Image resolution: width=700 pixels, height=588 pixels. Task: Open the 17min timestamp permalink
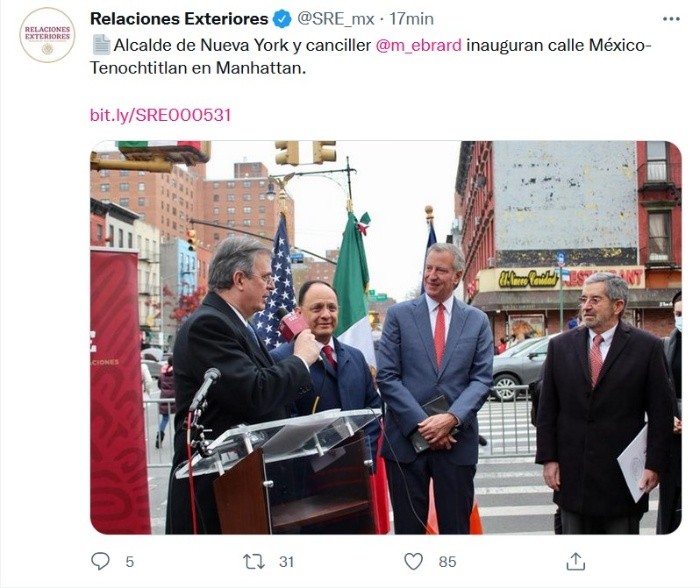click(x=411, y=19)
